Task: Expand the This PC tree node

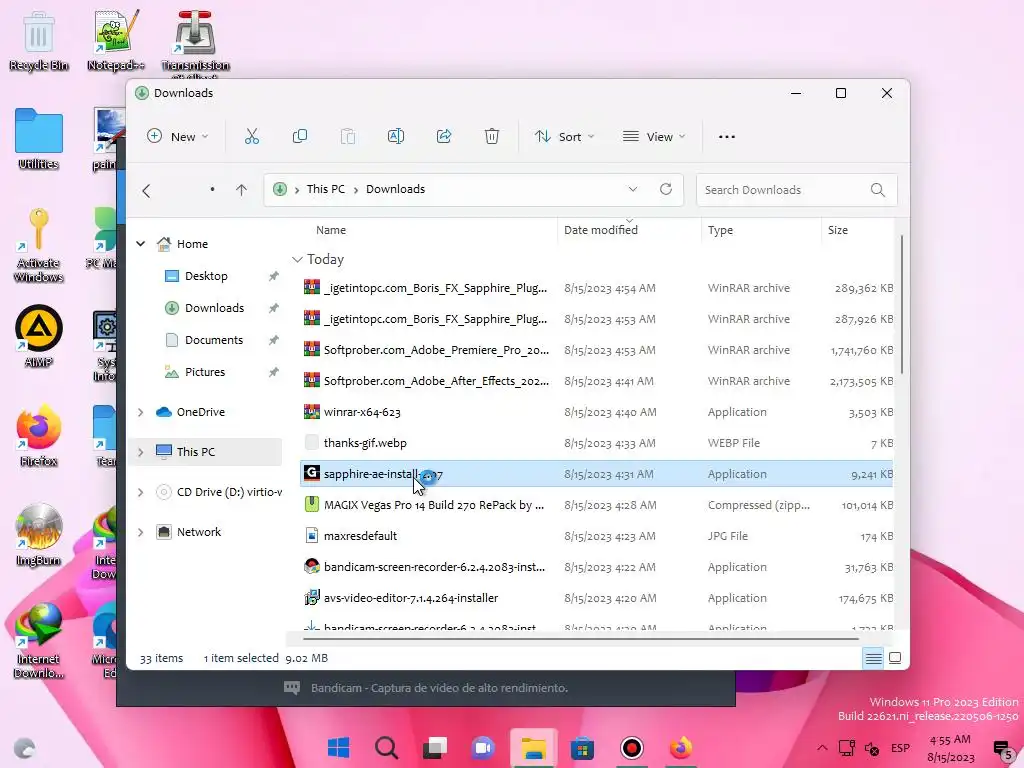Action: [140, 452]
